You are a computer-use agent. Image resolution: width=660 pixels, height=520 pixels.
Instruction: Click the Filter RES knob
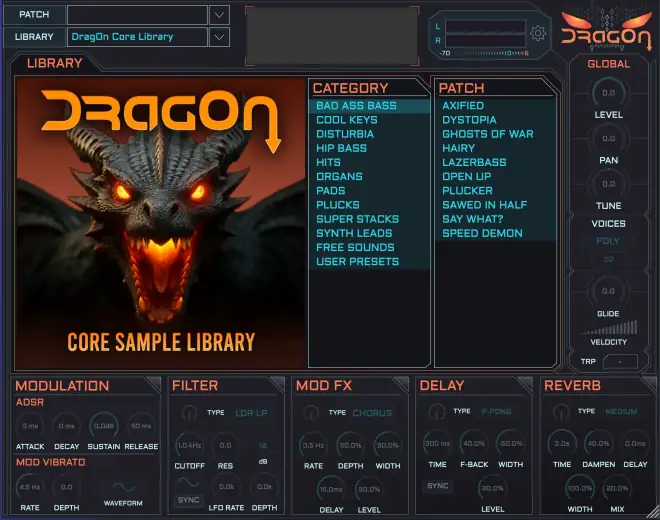[x=225, y=445]
